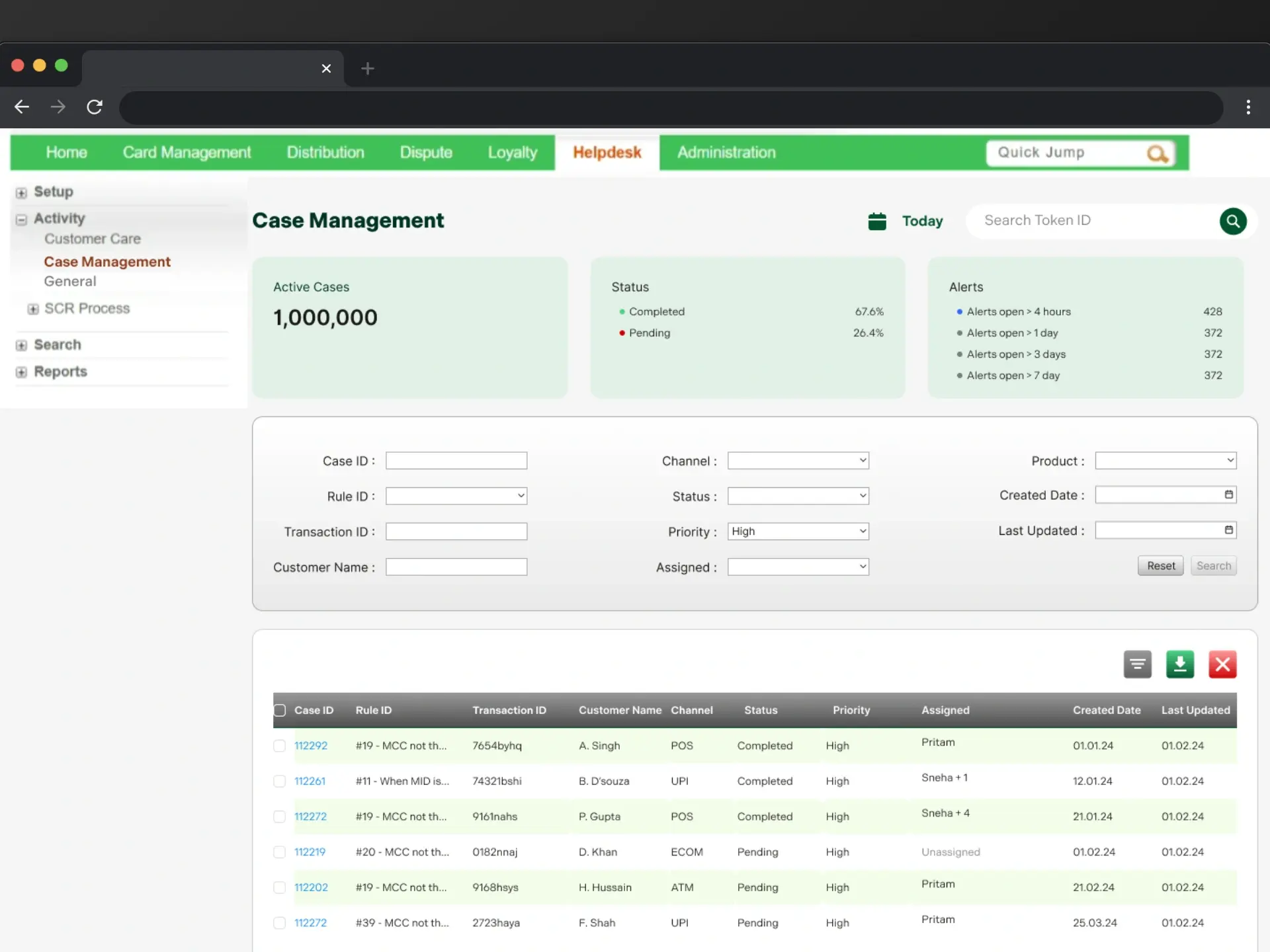Check the box for F. Shah row
The image size is (1270, 952).
pos(279,923)
